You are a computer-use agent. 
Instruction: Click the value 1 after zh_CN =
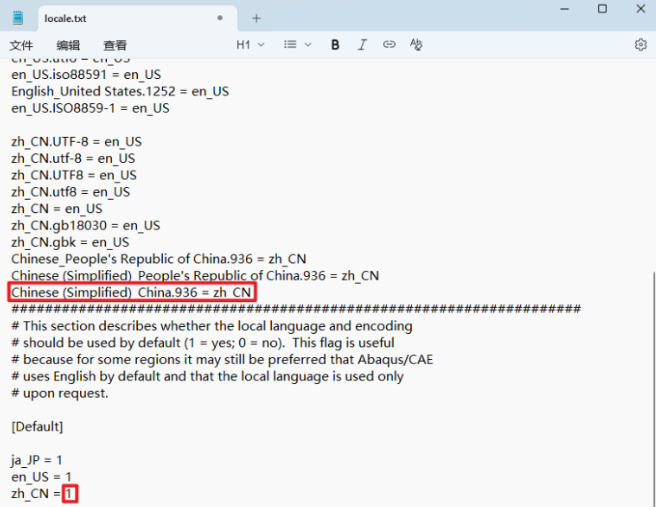(x=70, y=494)
